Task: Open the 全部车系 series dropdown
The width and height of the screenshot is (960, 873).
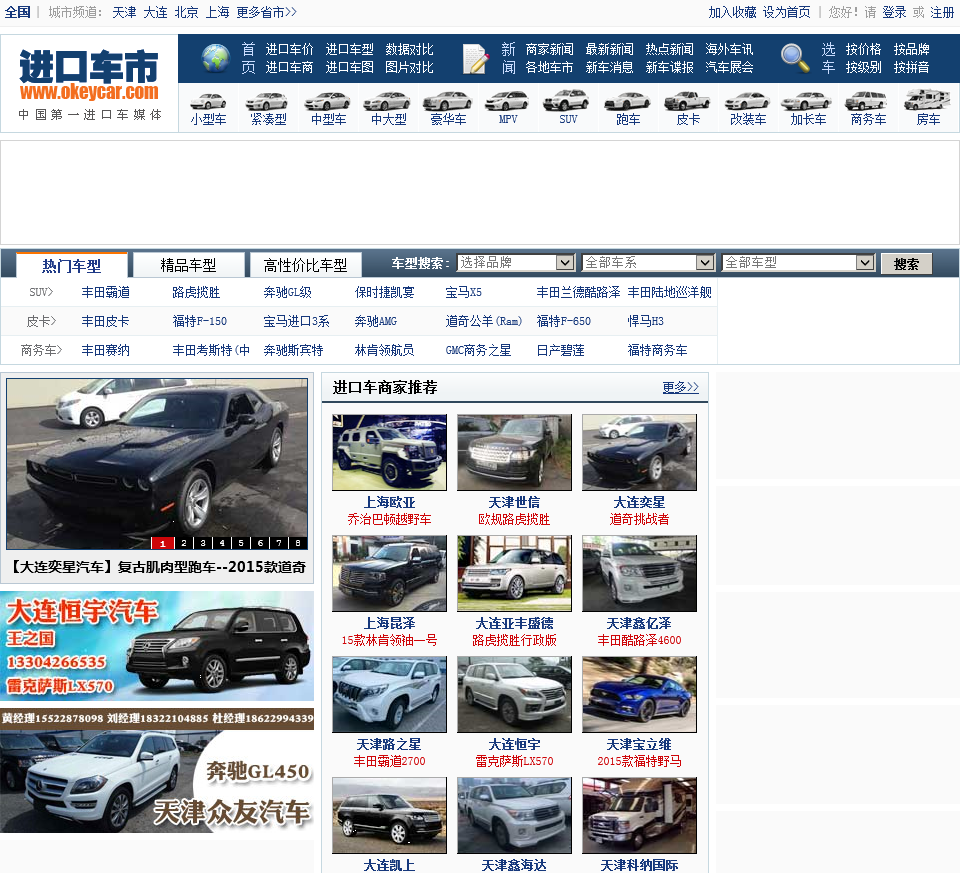Action: coord(648,263)
